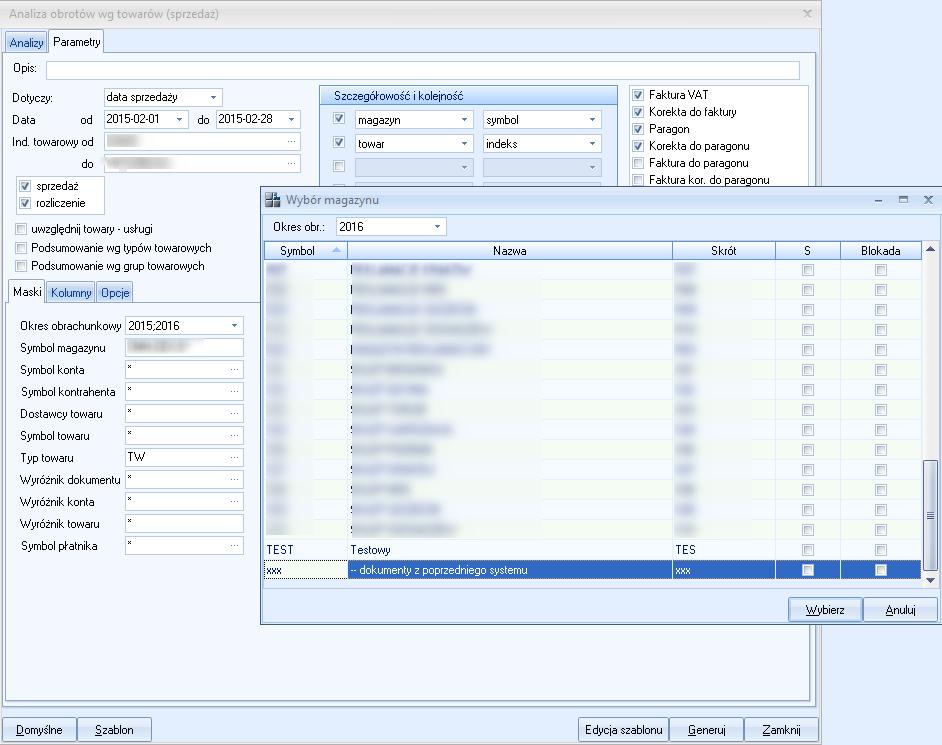Click the Wyróżnik towaru input field
Screen dimensions: 942x745
[x=184, y=523]
